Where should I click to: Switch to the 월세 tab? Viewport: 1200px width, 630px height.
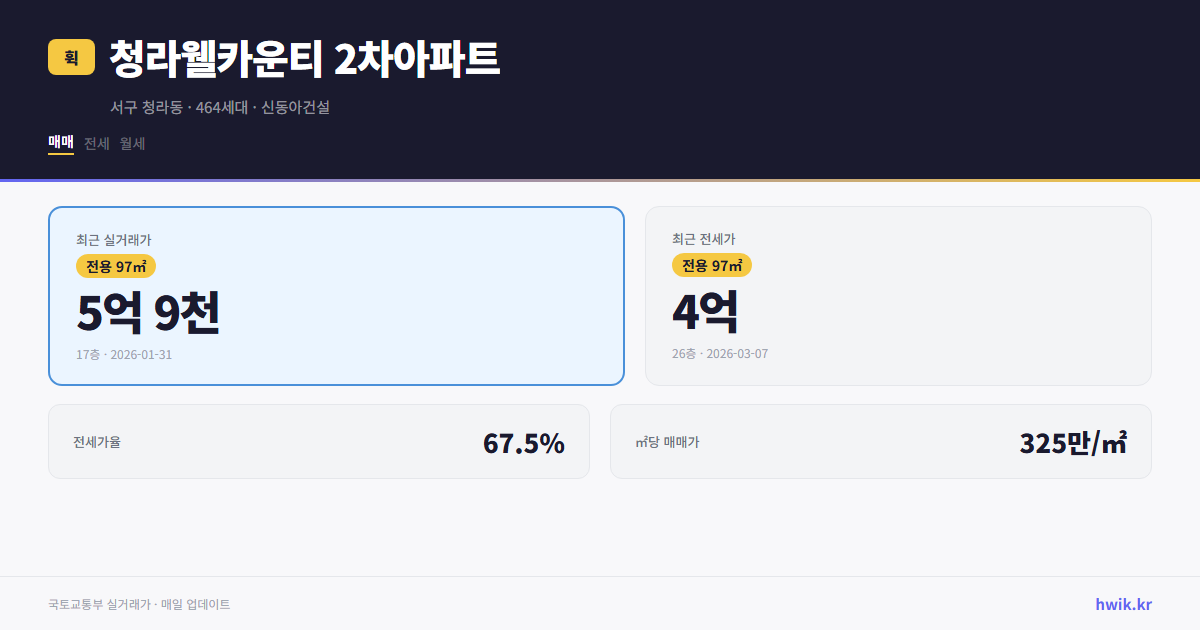[x=131, y=143]
